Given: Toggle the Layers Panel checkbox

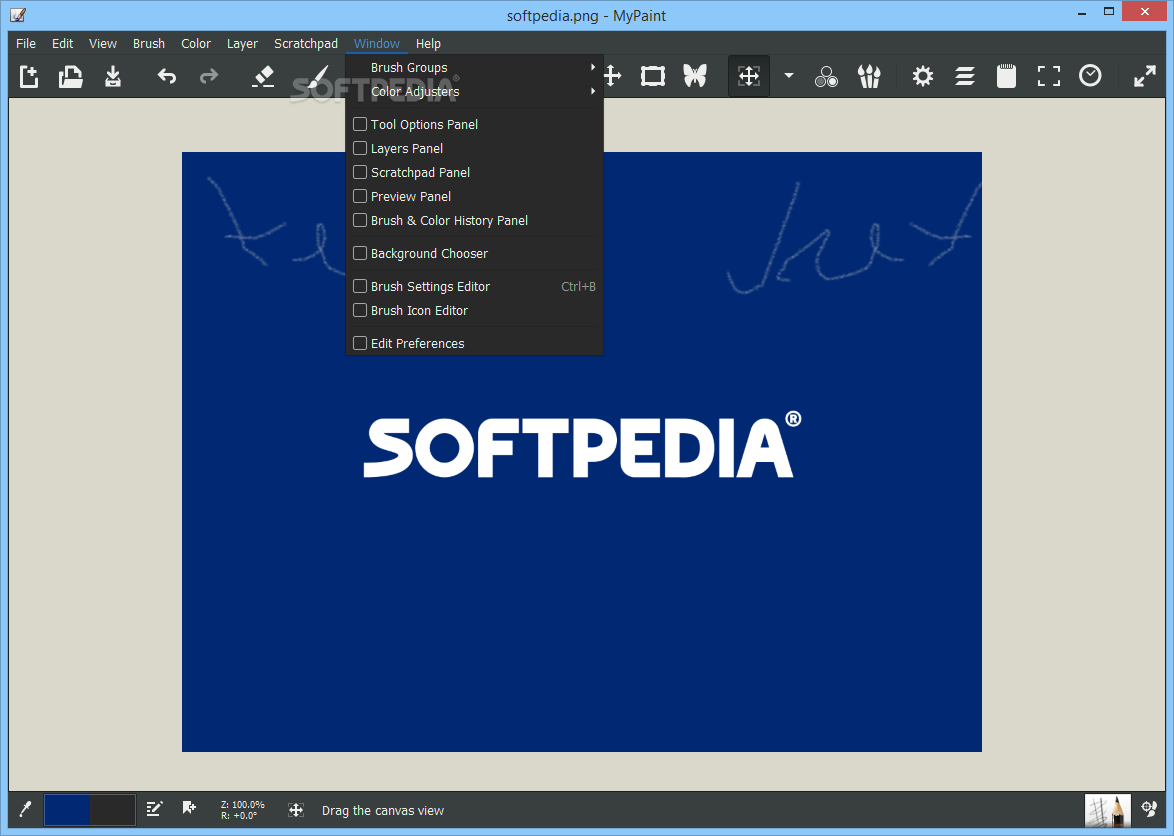Looking at the screenshot, I should pyautogui.click(x=360, y=148).
